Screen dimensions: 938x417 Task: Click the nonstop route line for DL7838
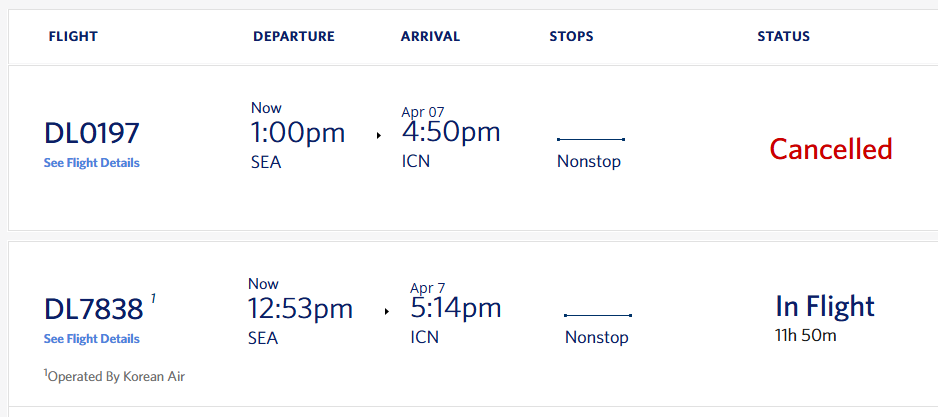pyautogui.click(x=597, y=315)
